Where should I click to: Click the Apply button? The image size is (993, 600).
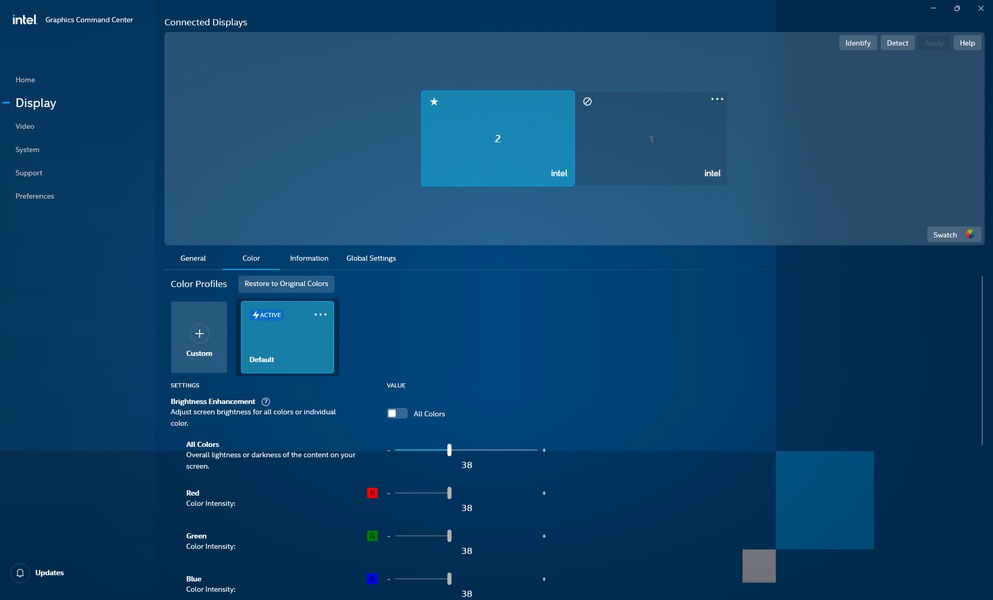pos(934,43)
